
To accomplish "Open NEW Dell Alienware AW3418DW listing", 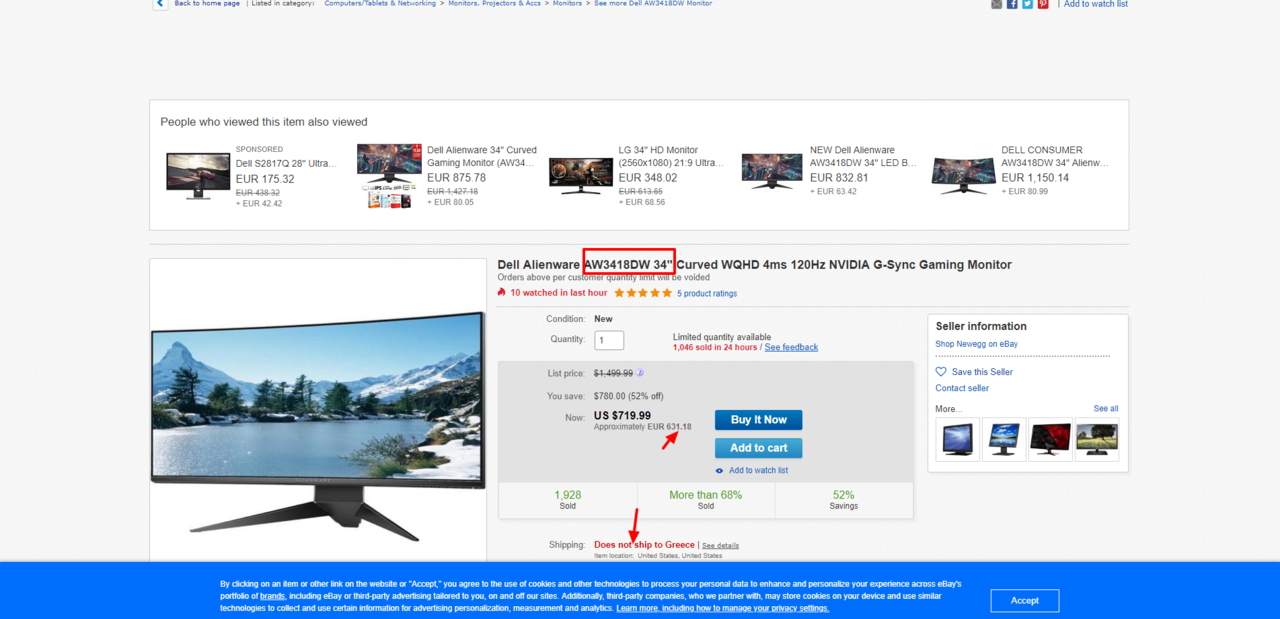I will coord(863,156).
